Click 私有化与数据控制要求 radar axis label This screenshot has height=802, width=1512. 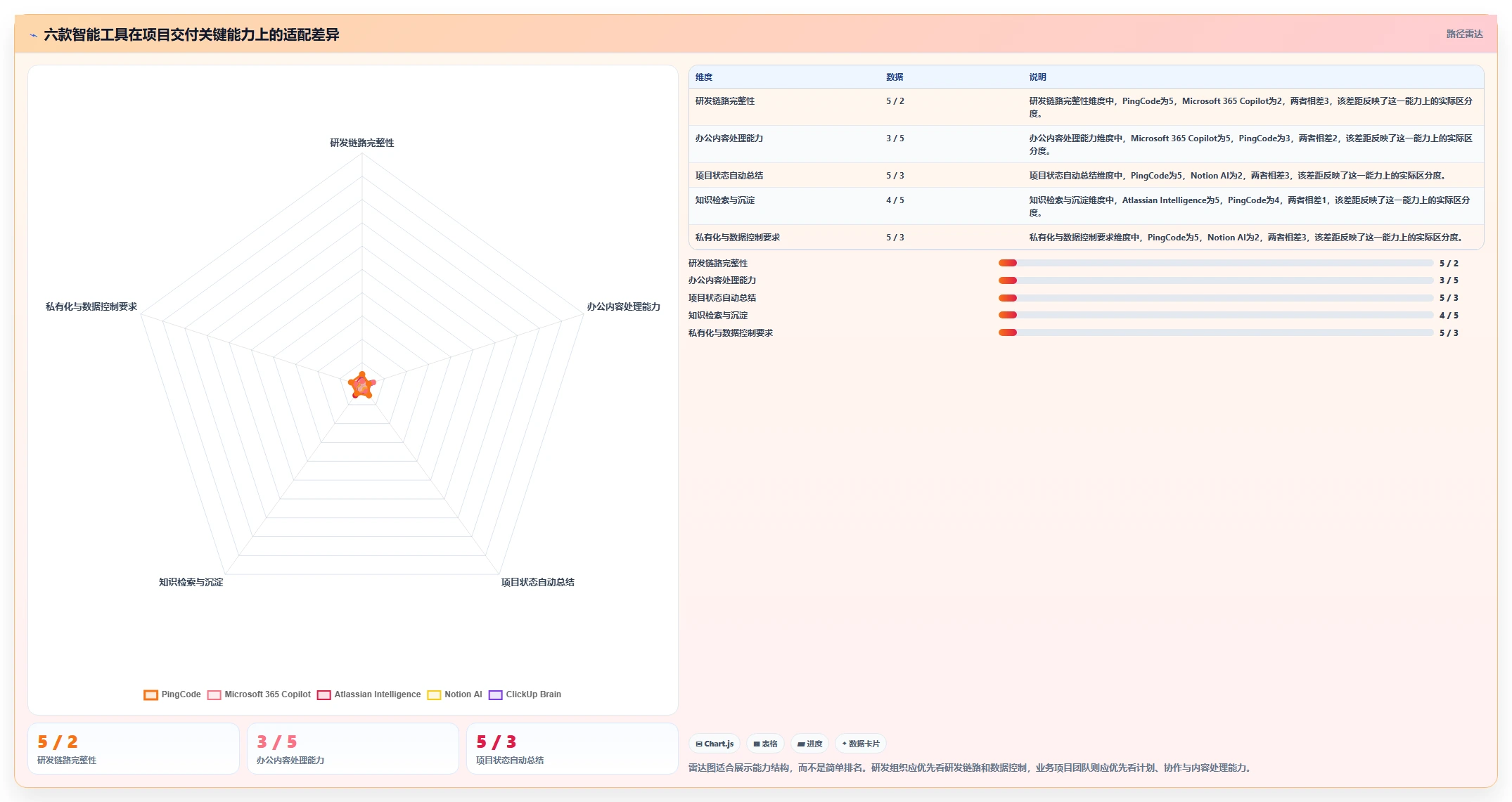click(91, 306)
